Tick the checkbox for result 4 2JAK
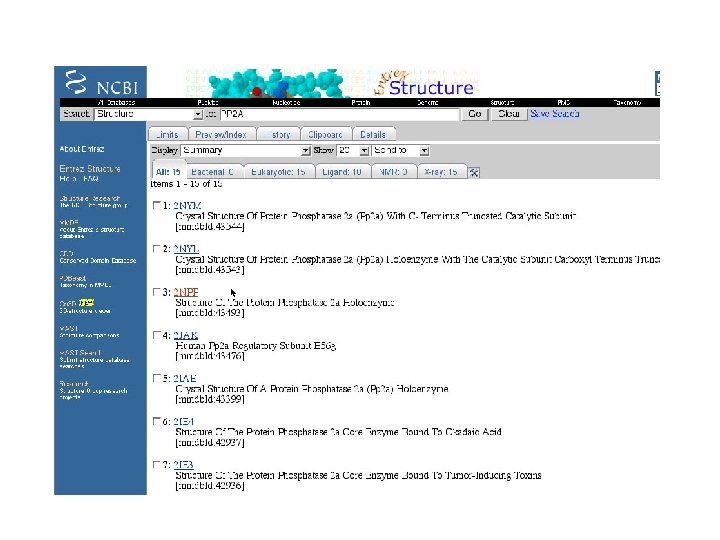The image size is (720, 540). [x=157, y=335]
